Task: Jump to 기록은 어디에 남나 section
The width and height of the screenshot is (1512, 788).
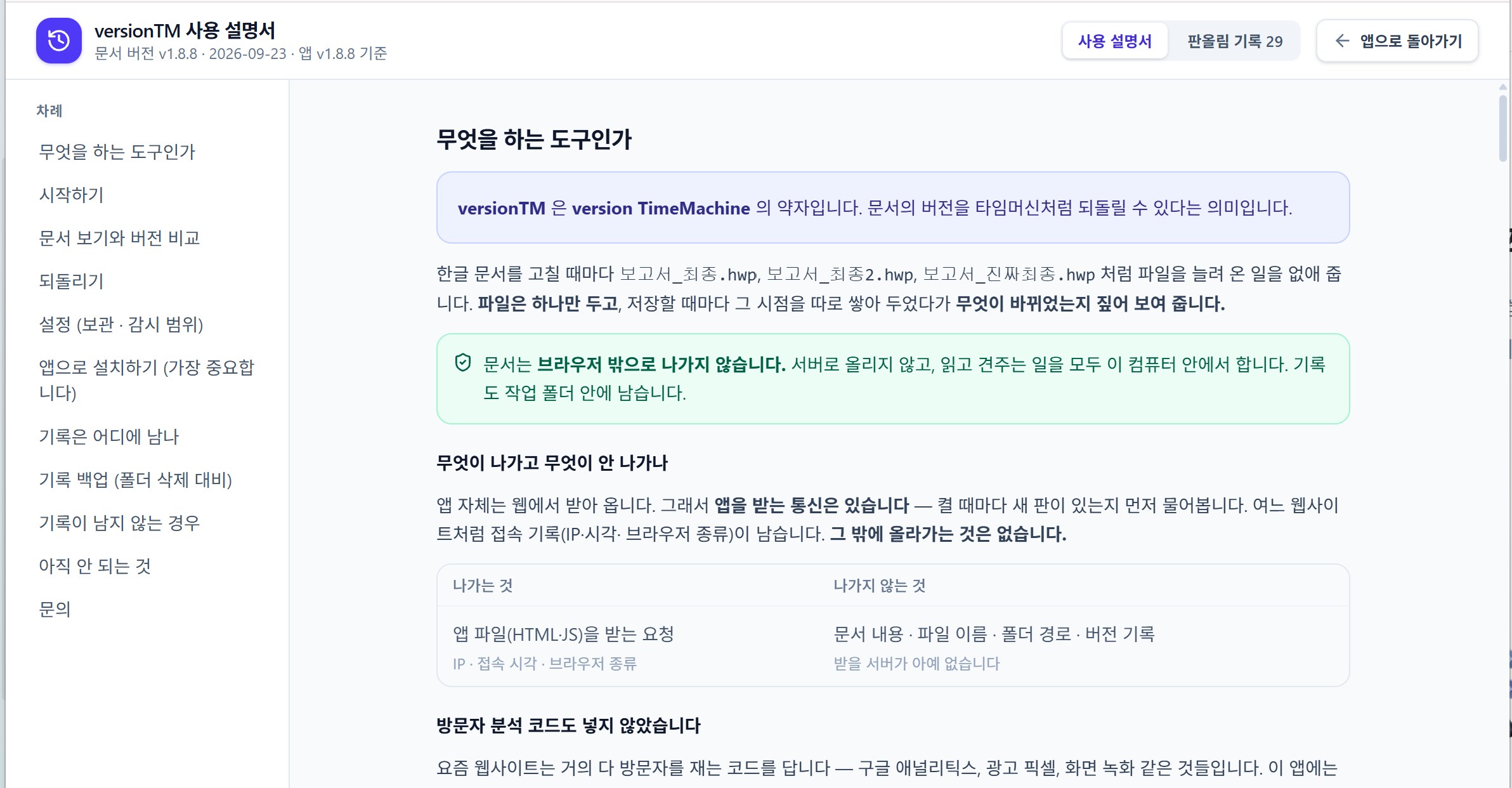Action: [x=109, y=437]
